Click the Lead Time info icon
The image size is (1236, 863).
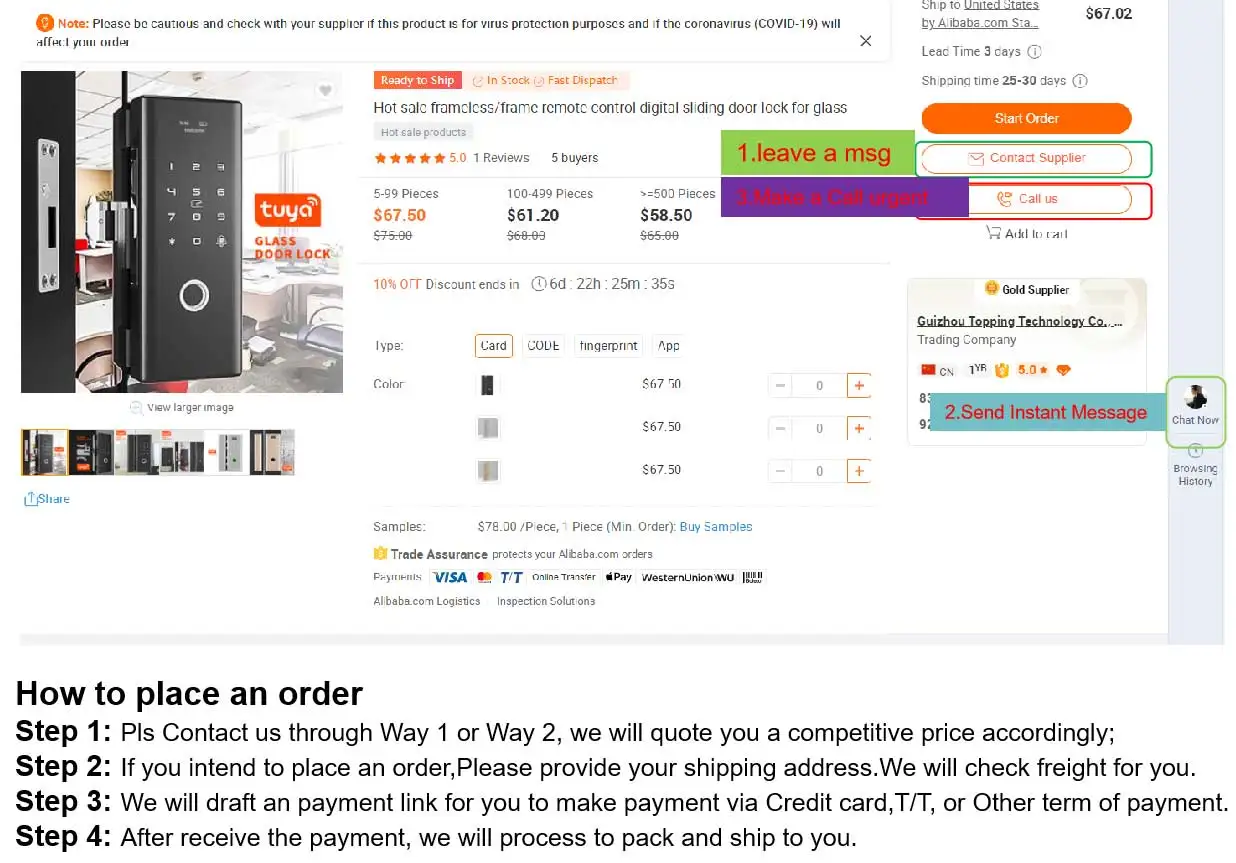pos(1034,52)
